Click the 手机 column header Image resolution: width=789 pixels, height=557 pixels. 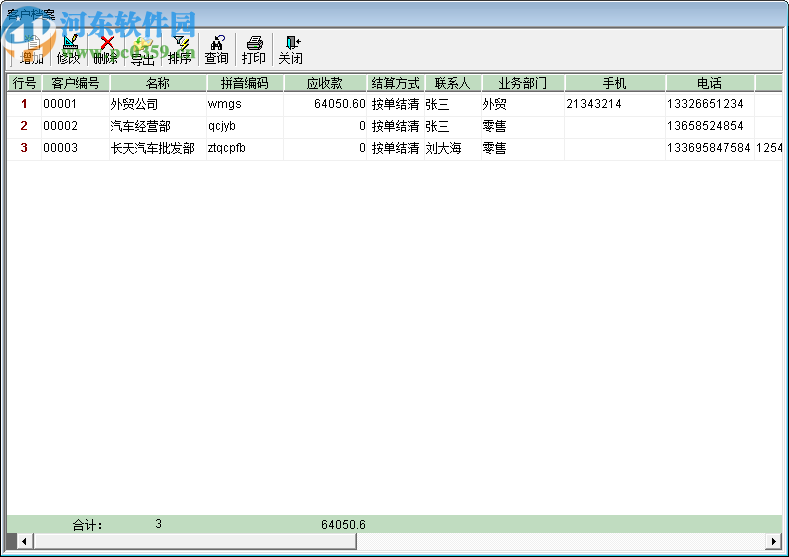point(615,83)
